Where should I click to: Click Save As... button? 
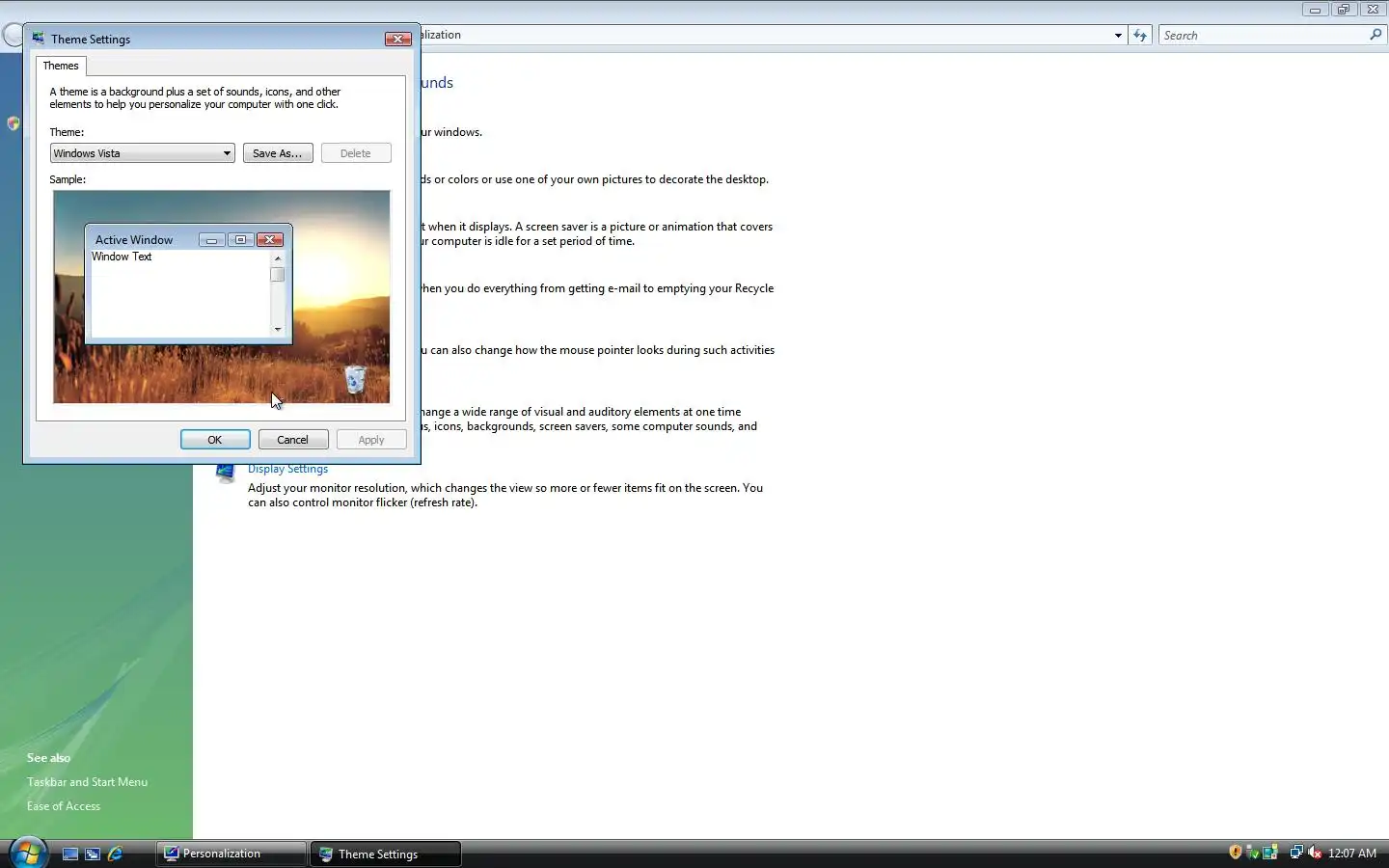[x=278, y=153]
